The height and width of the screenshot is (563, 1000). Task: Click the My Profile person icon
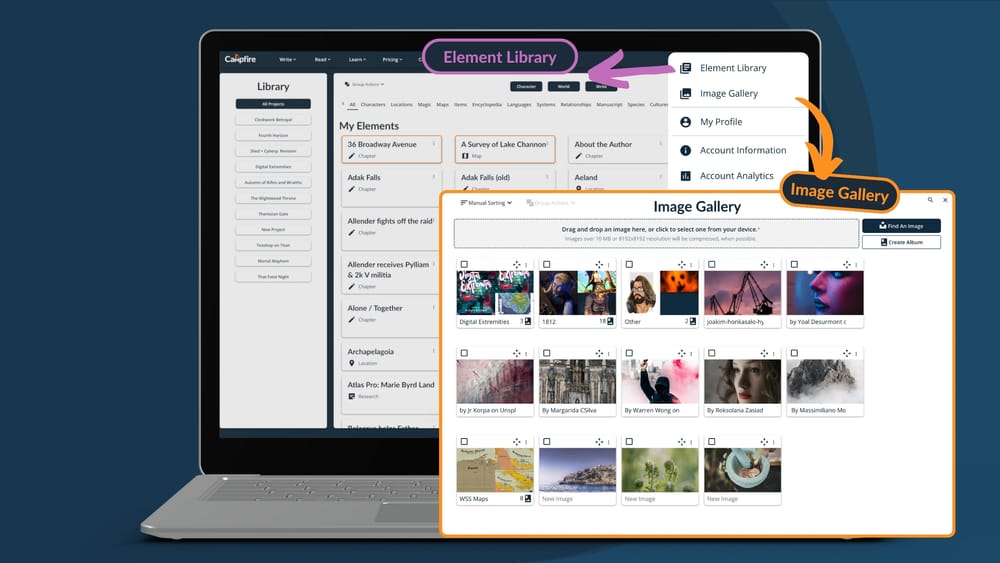pyautogui.click(x=685, y=122)
